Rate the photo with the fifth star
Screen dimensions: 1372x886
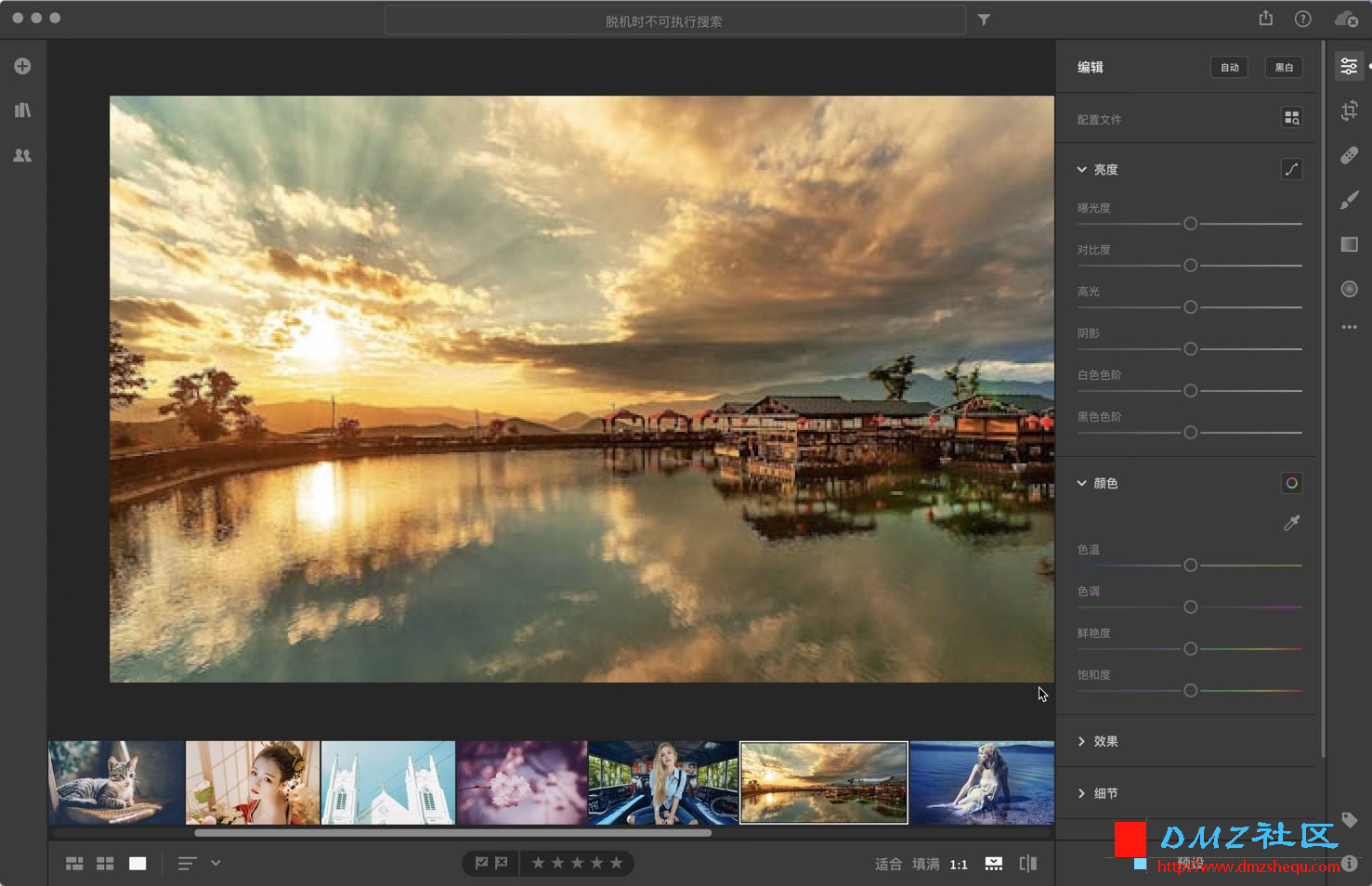(616, 863)
